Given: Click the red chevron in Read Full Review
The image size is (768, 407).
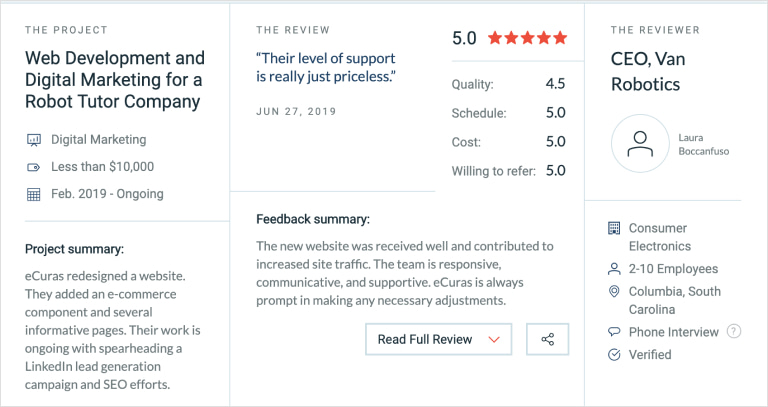Looking at the screenshot, I should point(494,339).
